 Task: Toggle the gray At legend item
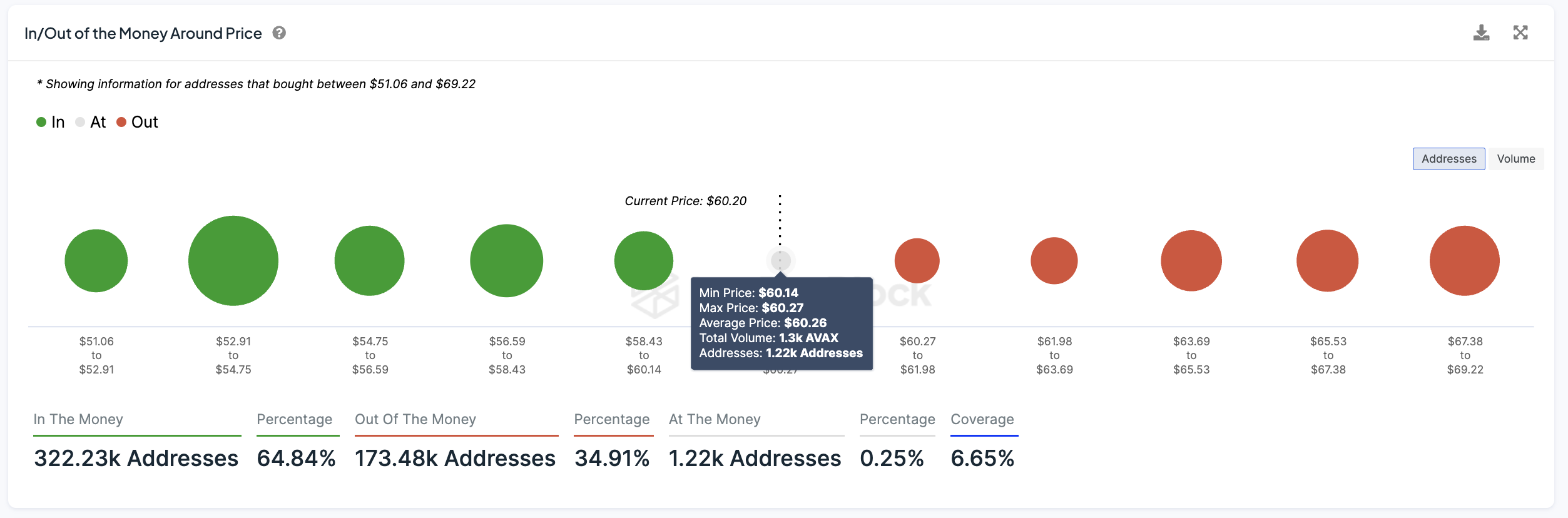pos(91,122)
